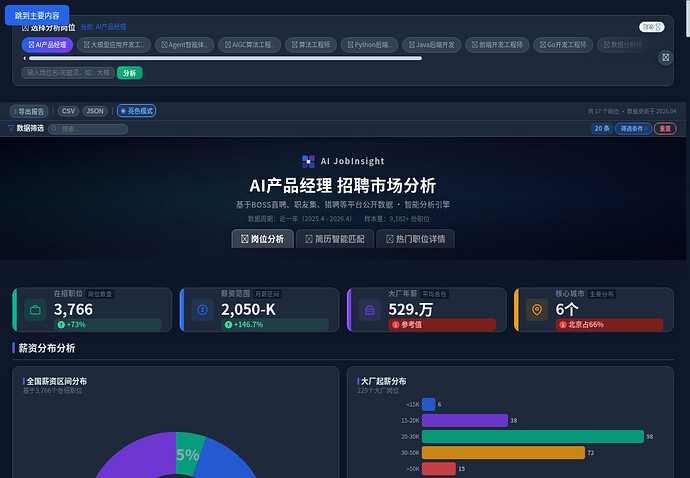The width and height of the screenshot is (690, 478).
Task: Select the Python后端 job chip
Action: [369, 45]
